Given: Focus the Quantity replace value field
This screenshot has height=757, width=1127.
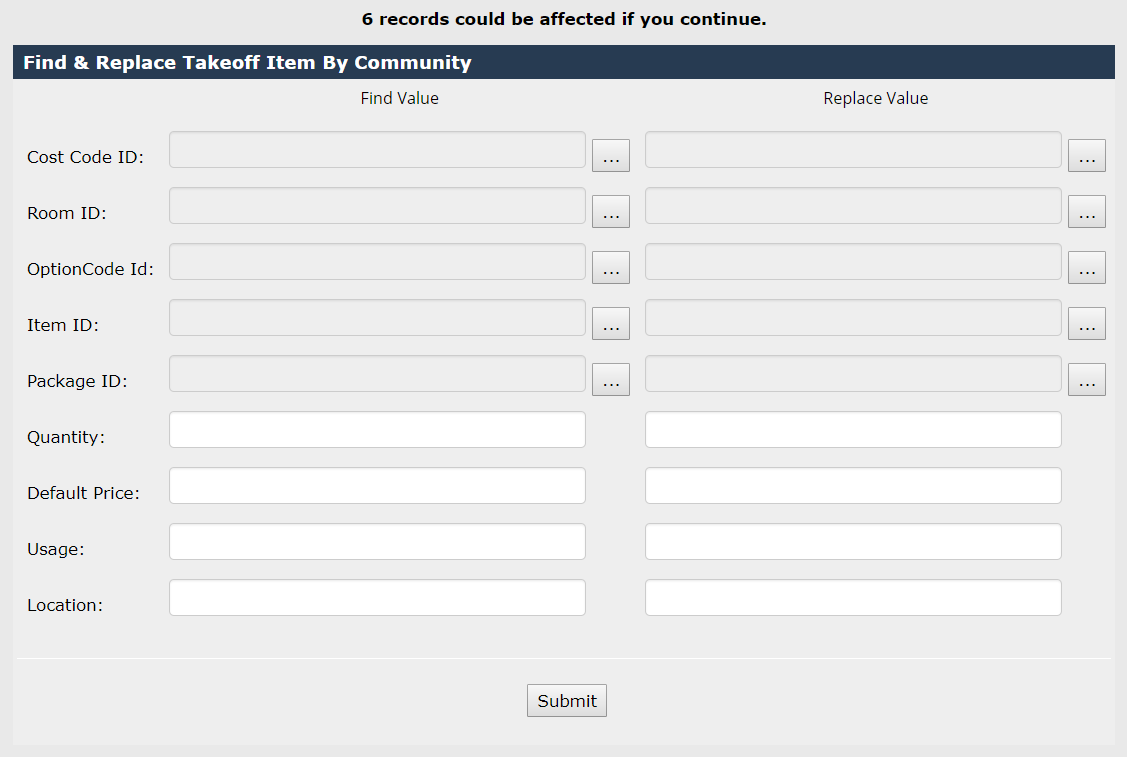Looking at the screenshot, I should 853,430.
